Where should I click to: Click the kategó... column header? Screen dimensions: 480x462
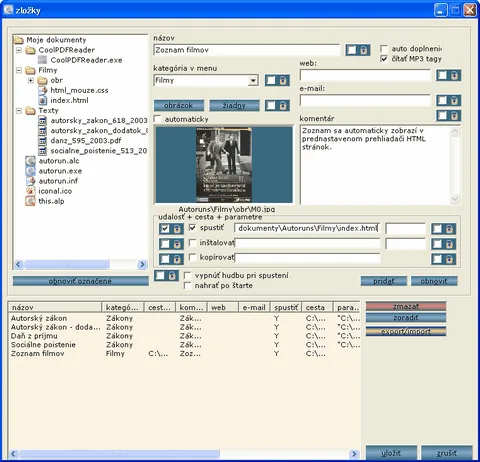pos(122,307)
